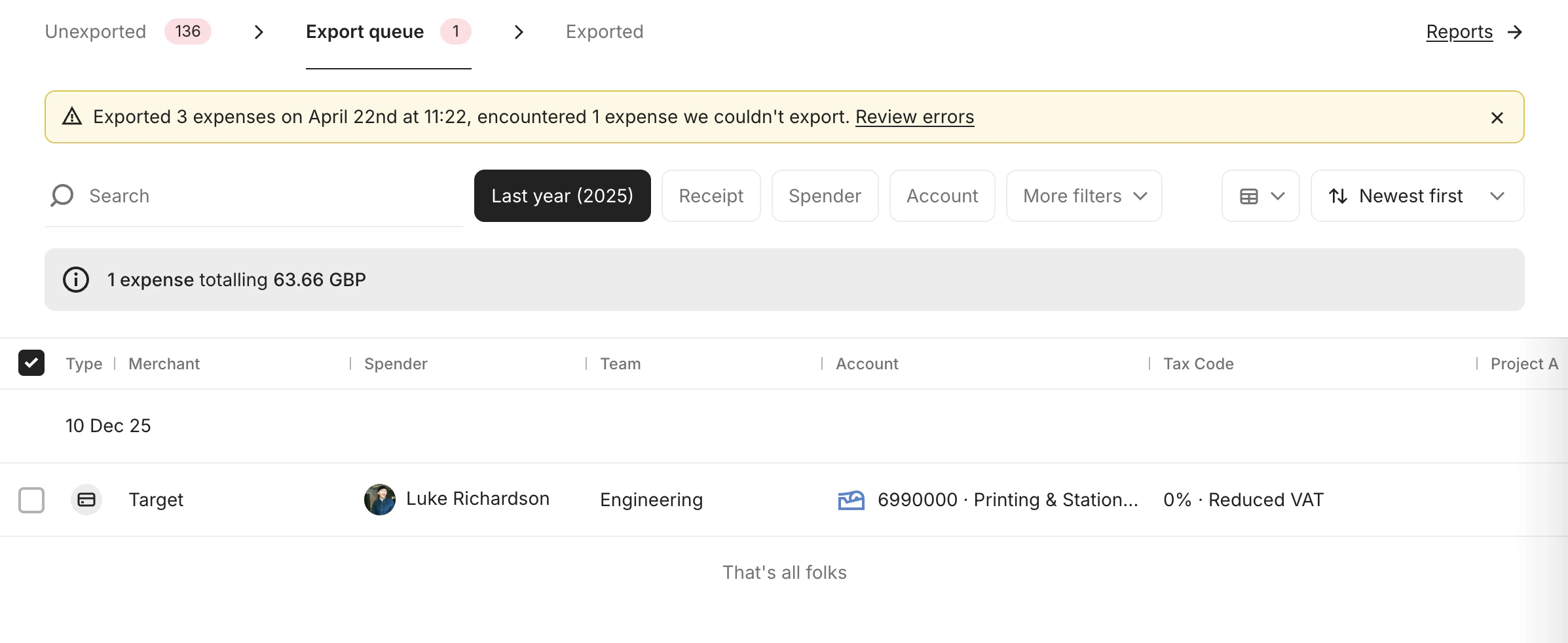Click the search magnifier icon
Image resolution: width=1568 pixels, height=643 pixels.
point(61,195)
